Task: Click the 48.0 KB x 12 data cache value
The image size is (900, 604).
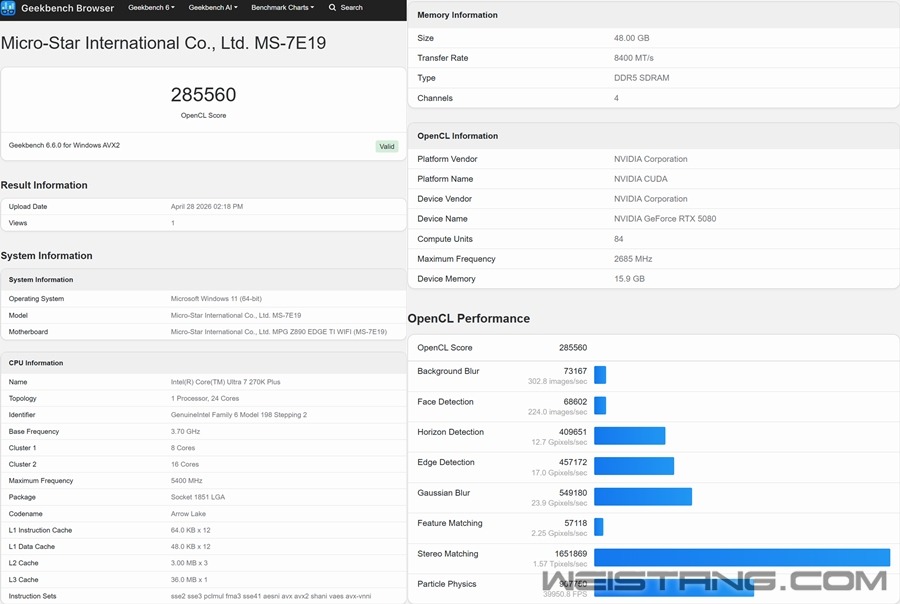Action: coord(191,547)
